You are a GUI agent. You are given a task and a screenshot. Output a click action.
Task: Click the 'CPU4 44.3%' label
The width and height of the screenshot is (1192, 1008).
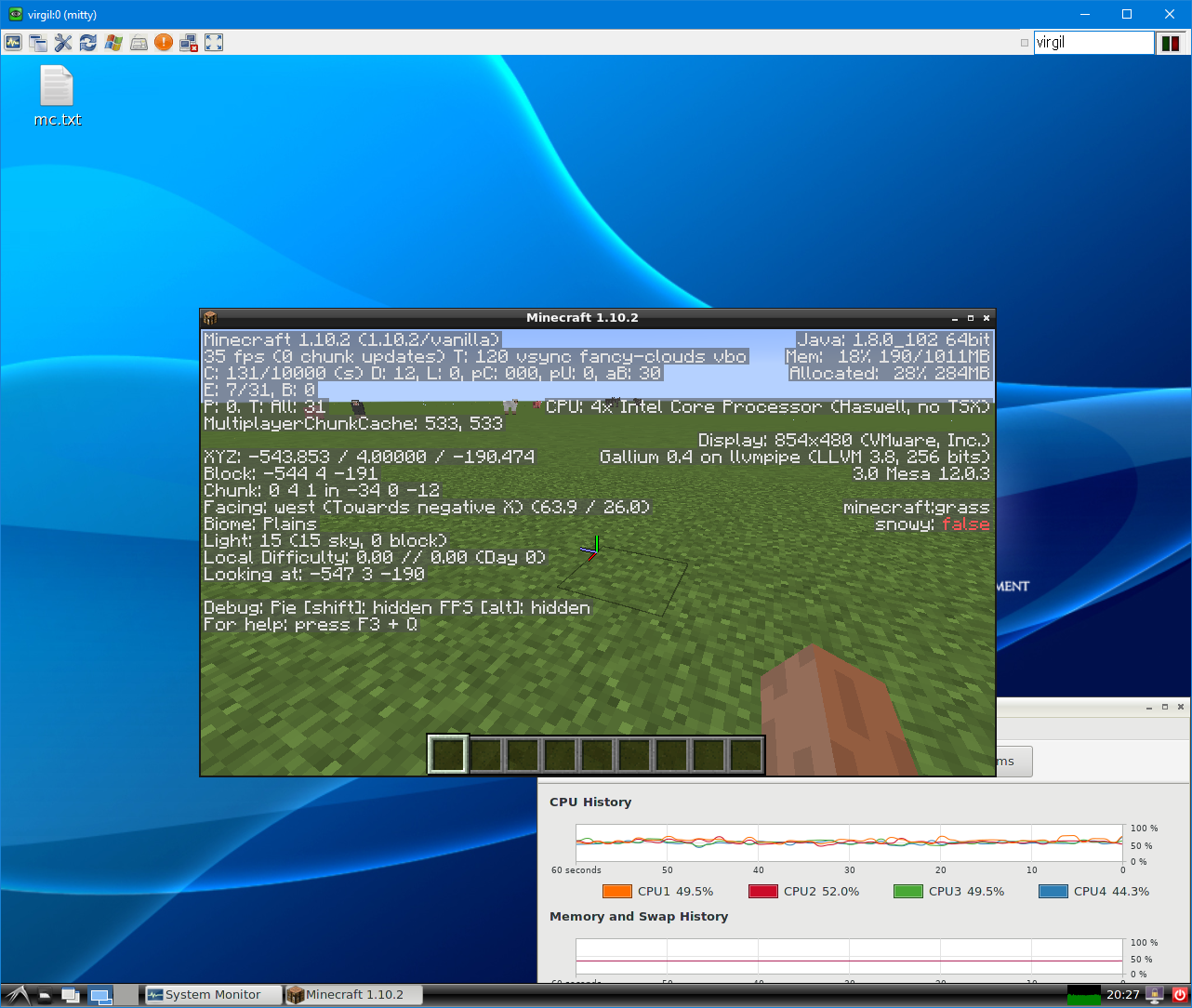point(1111,891)
